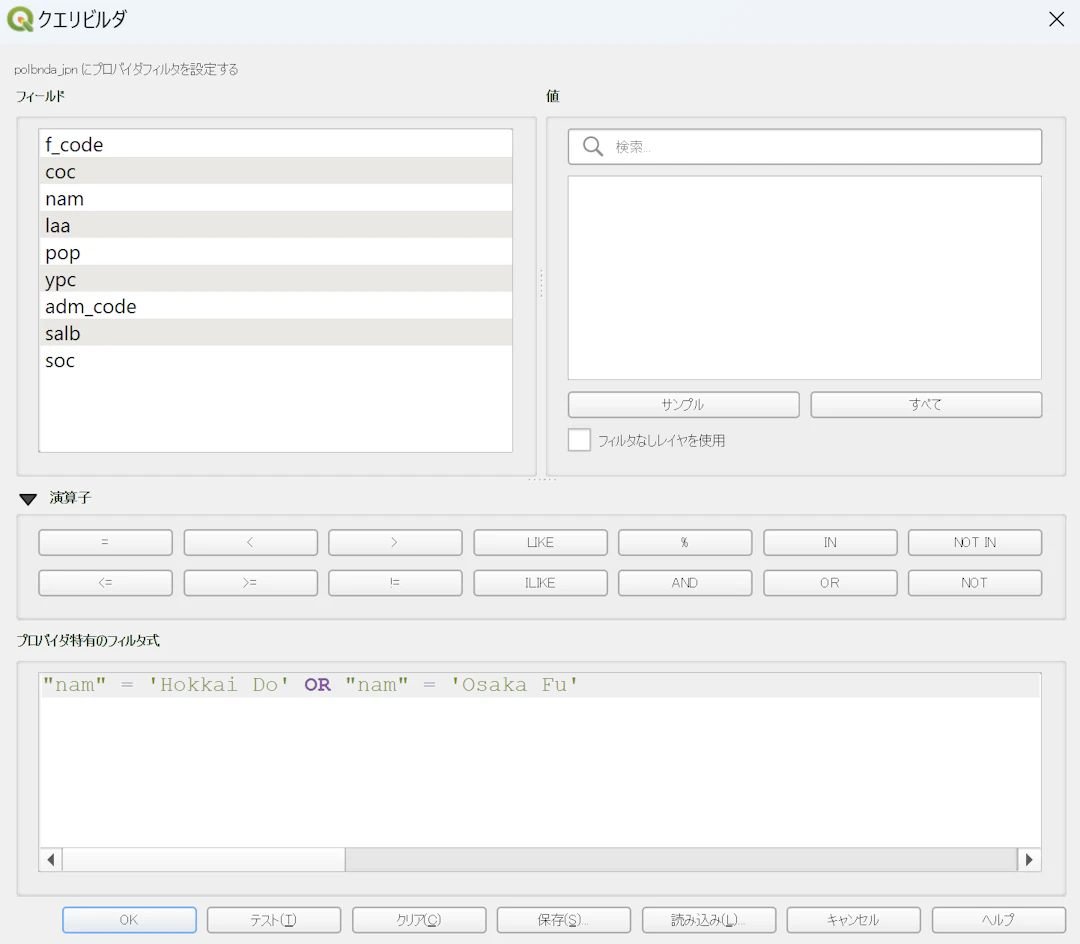
Task: Load all values with すべて button
Action: [x=926, y=404]
